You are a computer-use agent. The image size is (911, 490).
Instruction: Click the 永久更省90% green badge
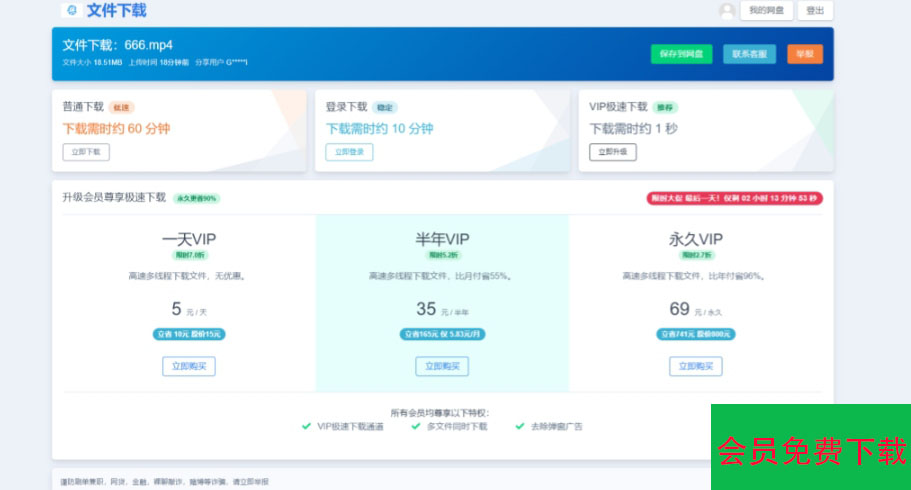[196, 198]
